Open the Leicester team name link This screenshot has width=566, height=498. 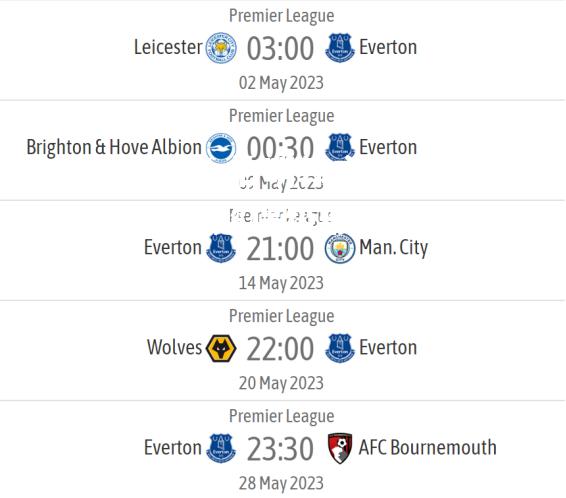[168, 47]
